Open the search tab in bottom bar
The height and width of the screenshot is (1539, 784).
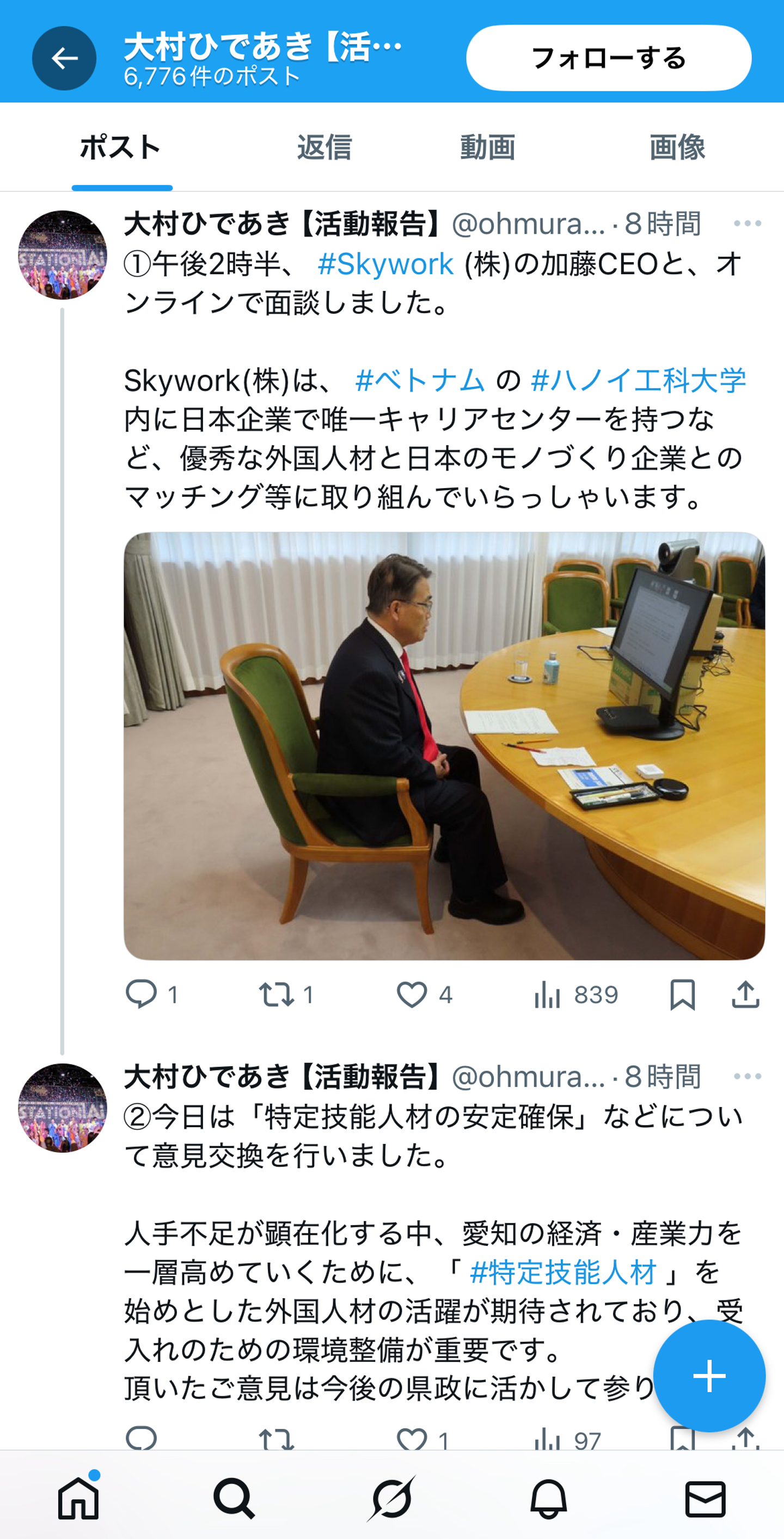(x=234, y=1498)
